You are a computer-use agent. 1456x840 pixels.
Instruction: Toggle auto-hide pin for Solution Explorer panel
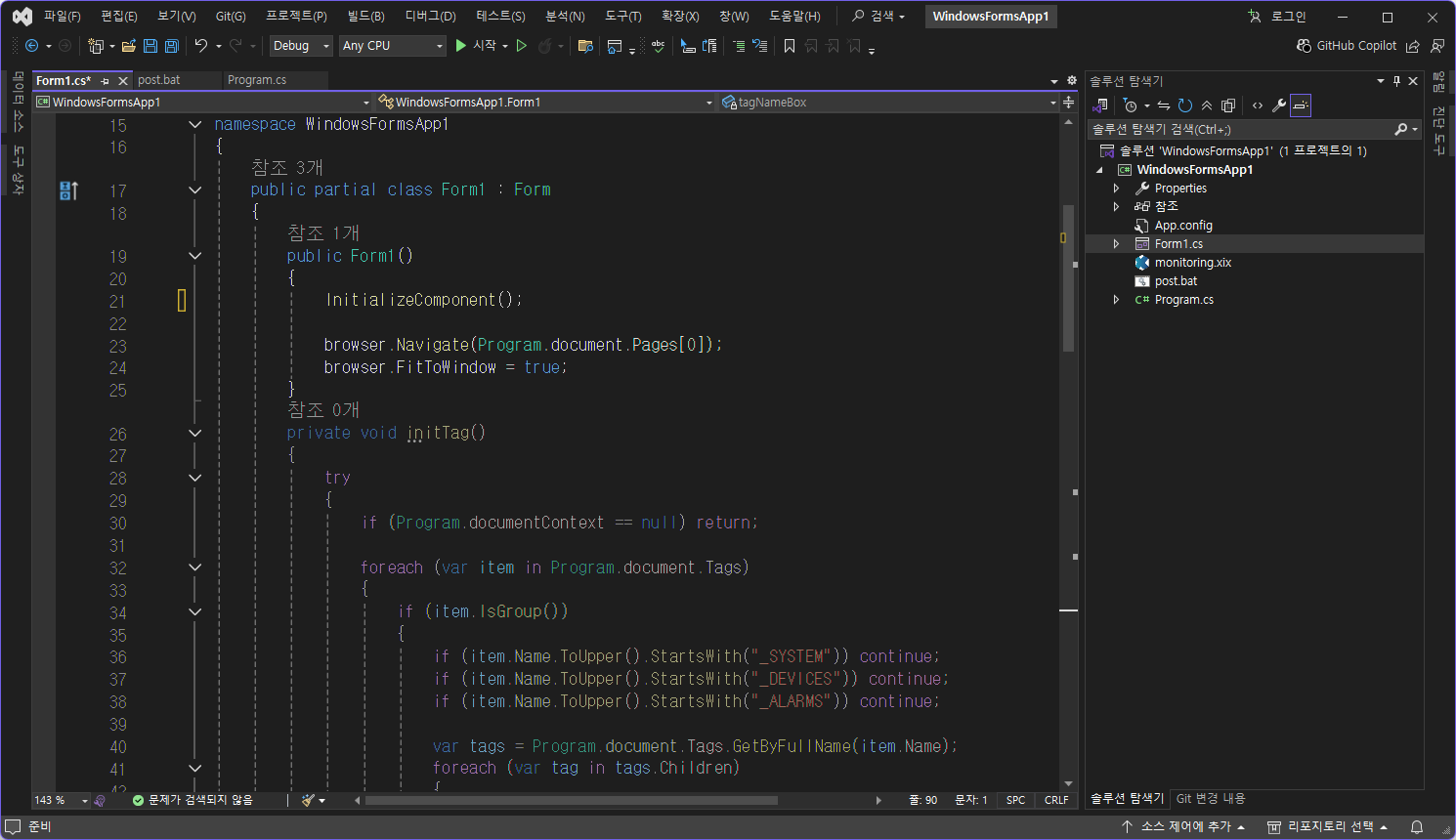[x=1396, y=81]
